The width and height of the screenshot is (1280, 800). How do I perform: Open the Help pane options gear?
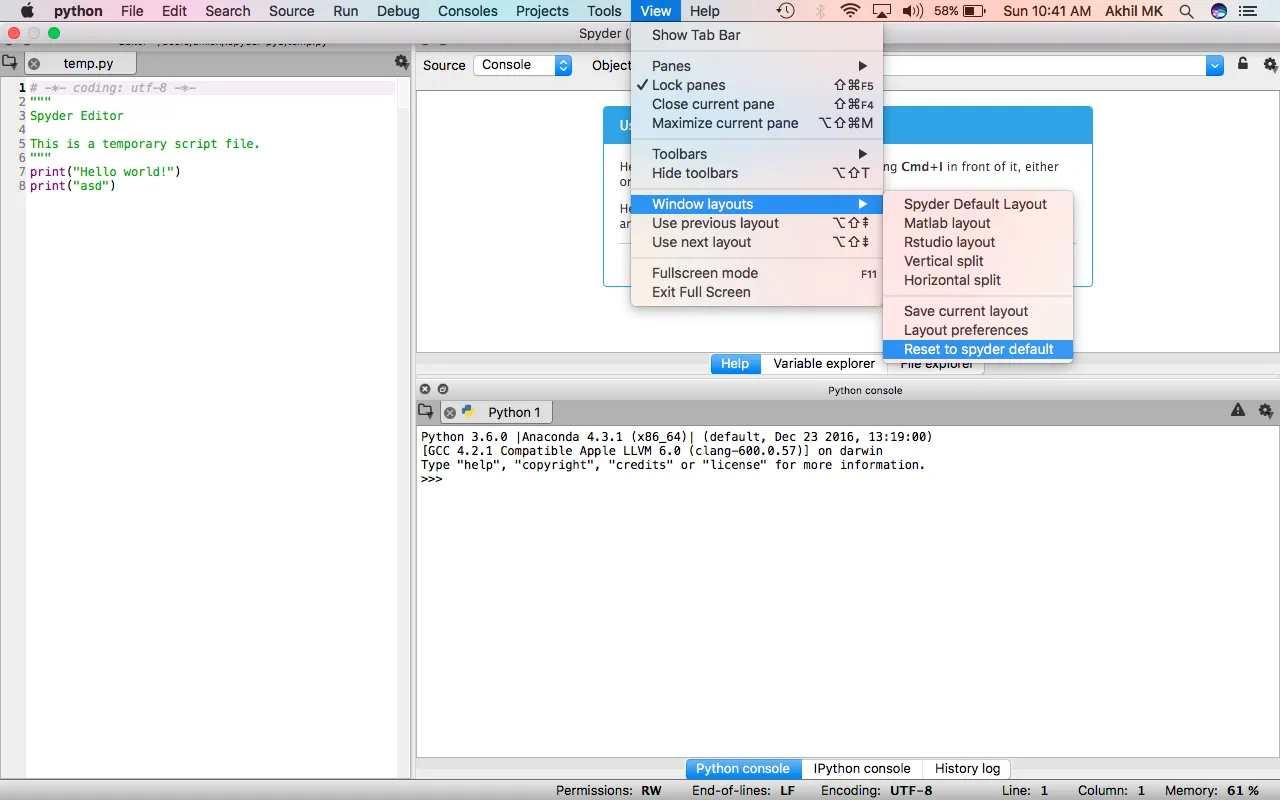tap(1270, 64)
